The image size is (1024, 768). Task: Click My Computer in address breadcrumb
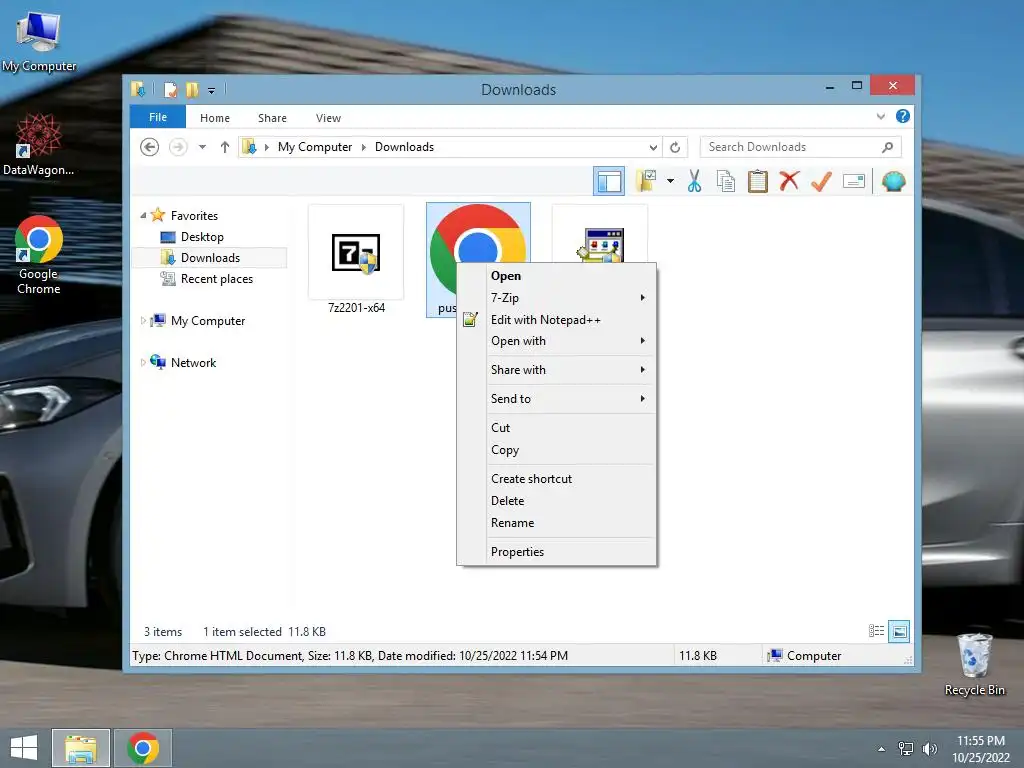[x=315, y=147]
